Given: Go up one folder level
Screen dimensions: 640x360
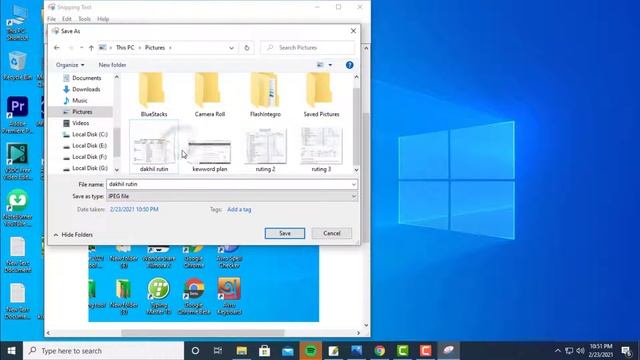Looking at the screenshot, I should 91,48.
